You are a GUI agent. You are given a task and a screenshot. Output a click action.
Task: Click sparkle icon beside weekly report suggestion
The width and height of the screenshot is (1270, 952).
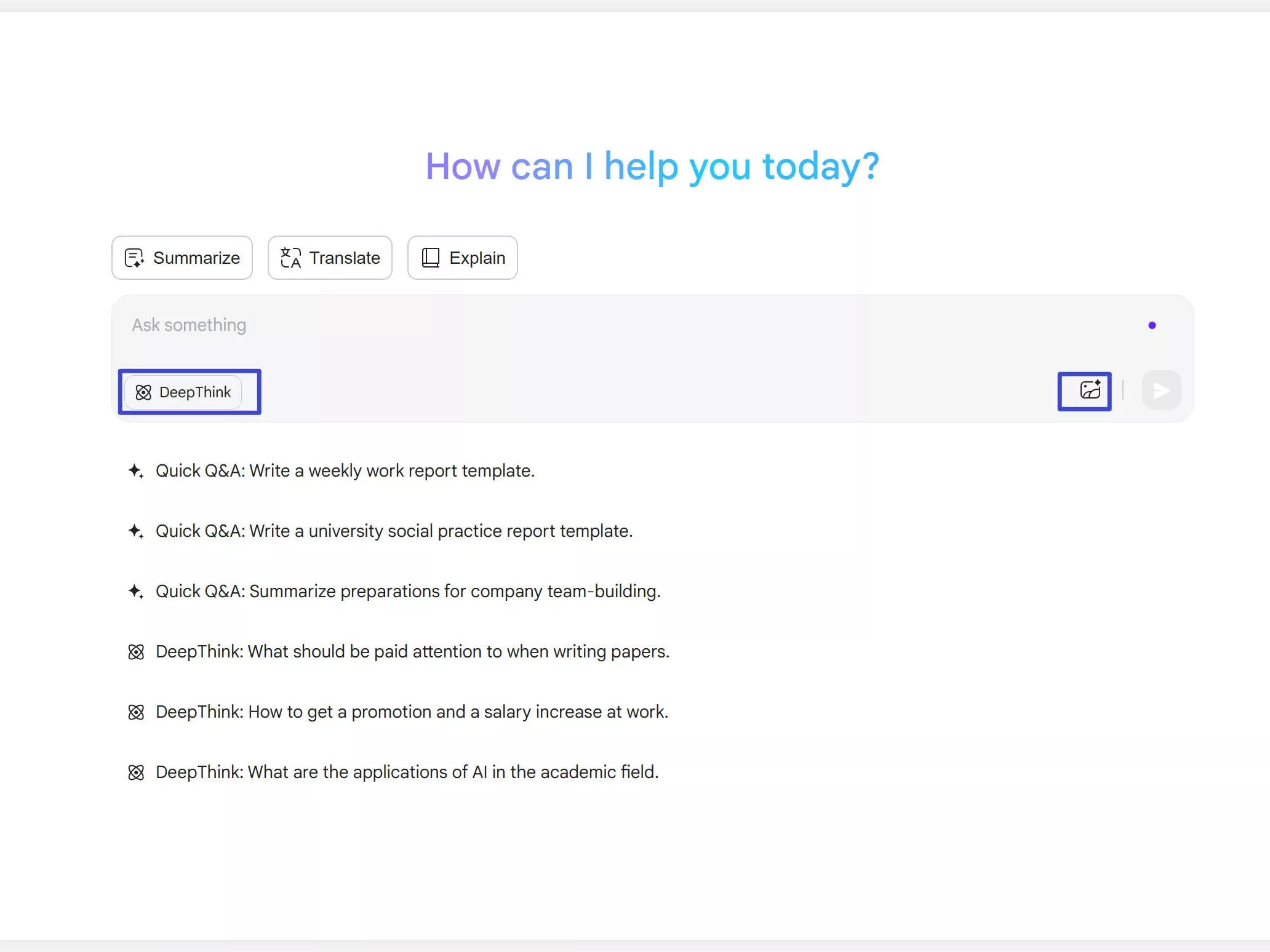136,471
